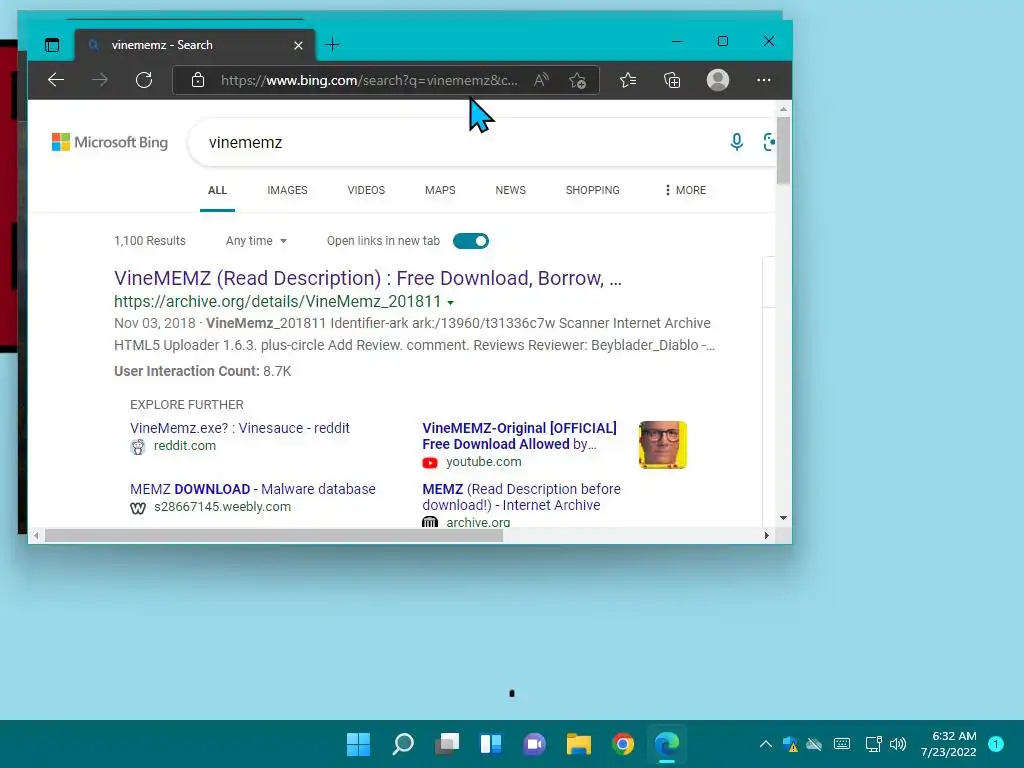Open MEMZ DOWNLOAD Malware database link
Screen dimensions: 1024x768
253,489
